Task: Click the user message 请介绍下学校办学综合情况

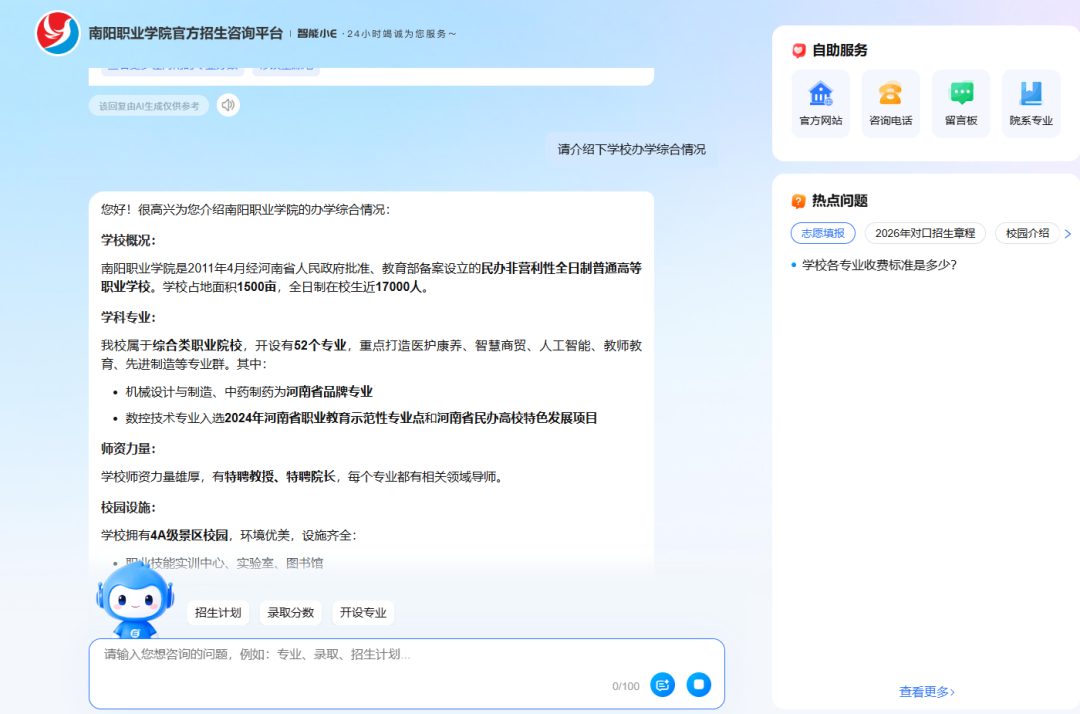Action: point(631,150)
